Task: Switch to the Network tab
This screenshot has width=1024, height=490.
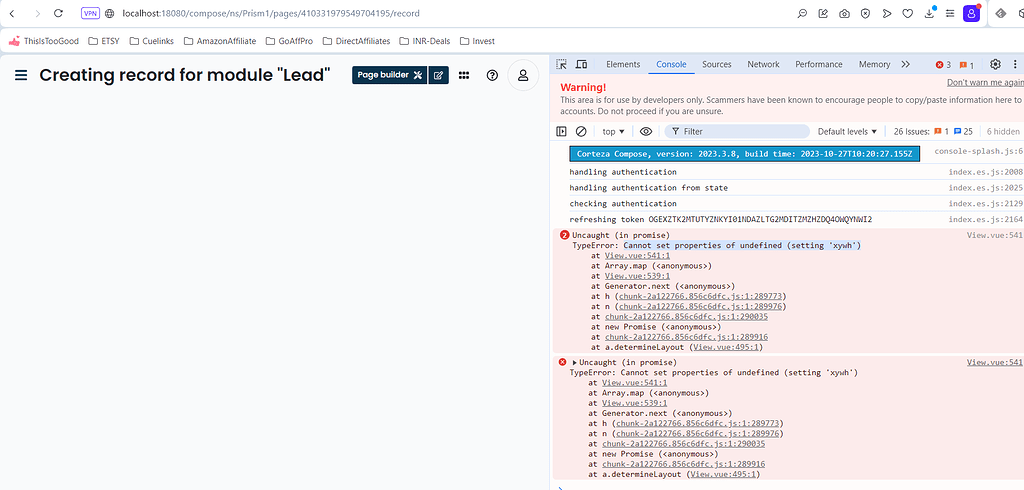Action: pos(763,64)
